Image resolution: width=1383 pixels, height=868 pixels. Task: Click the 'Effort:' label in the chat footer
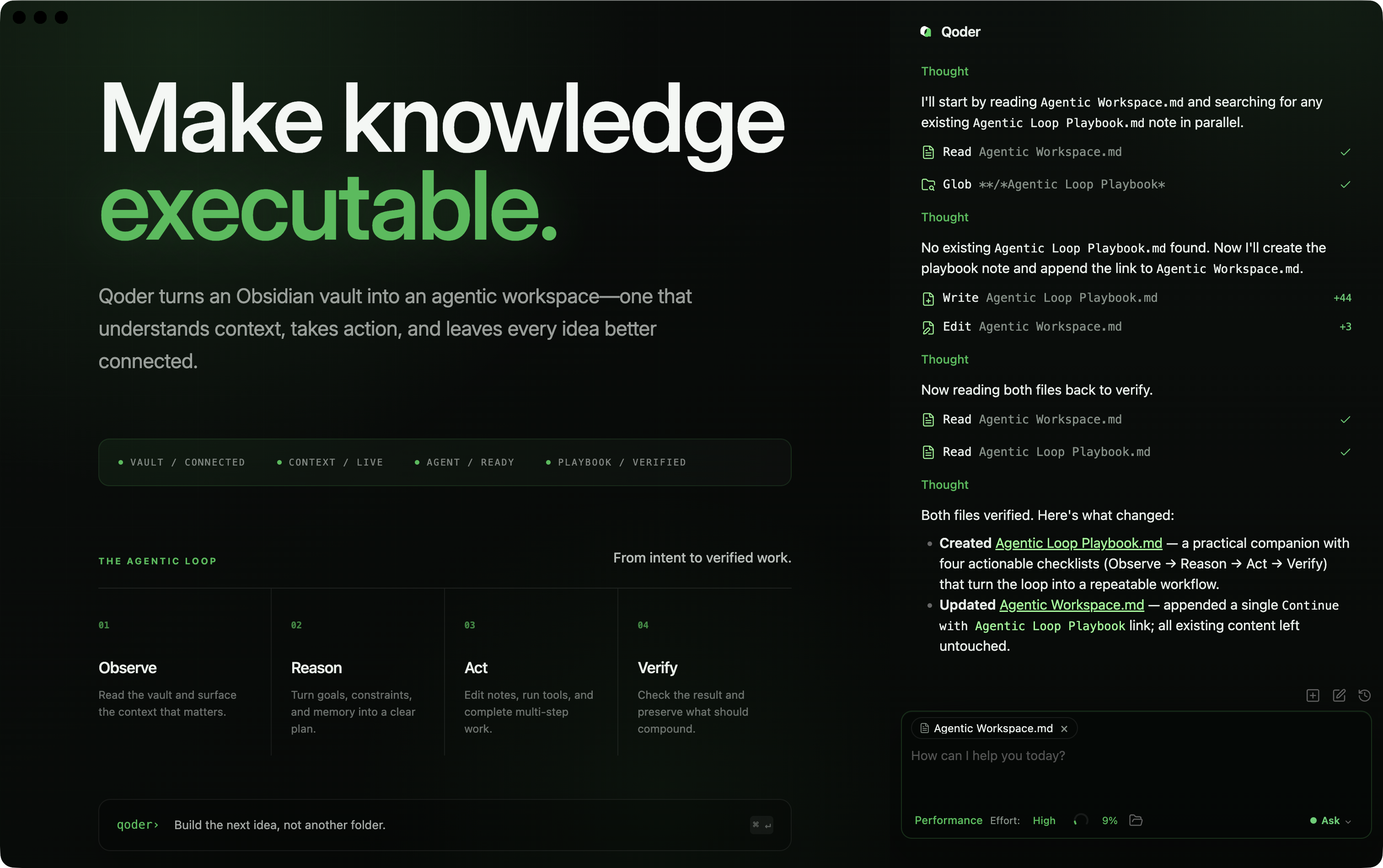point(1005,821)
